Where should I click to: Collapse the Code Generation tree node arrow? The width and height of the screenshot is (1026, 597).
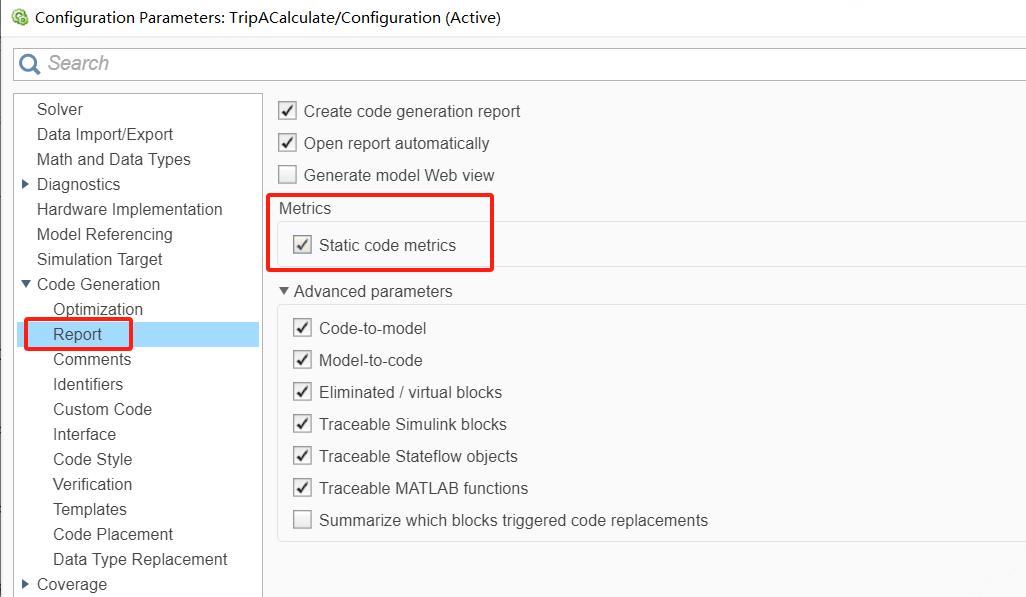pyautogui.click(x=26, y=284)
